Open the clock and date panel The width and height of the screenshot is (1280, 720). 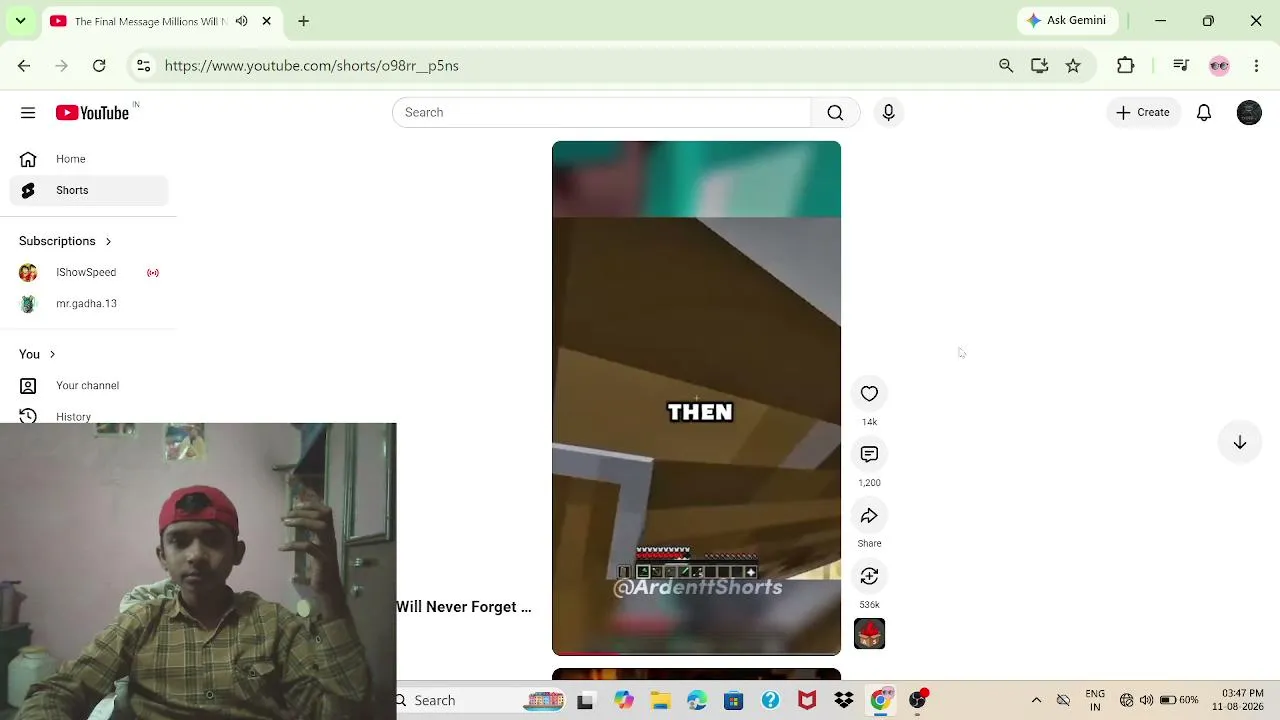tap(1237, 700)
